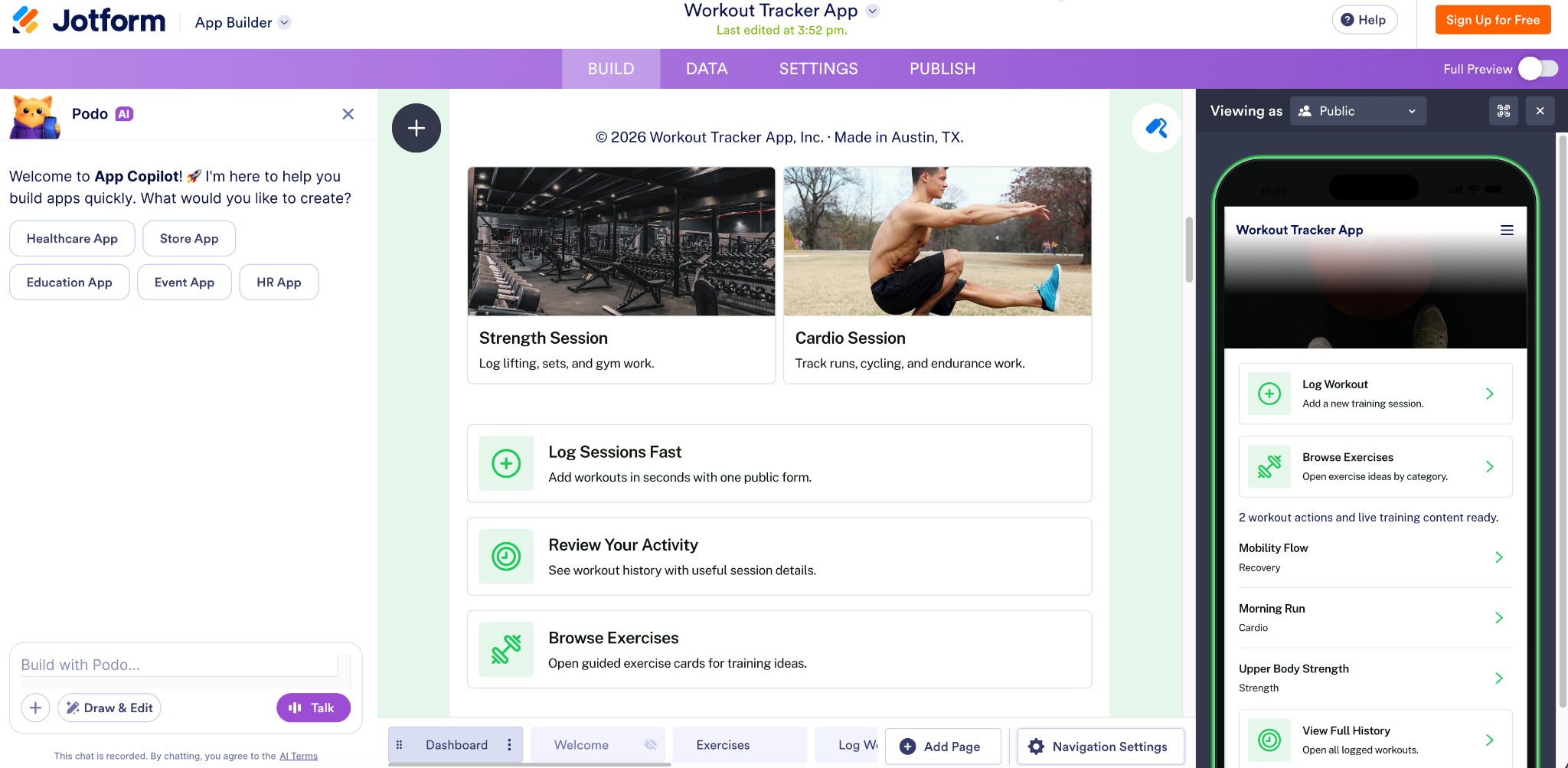Open the Mobility Flow chevron
1568x768 pixels.
[1499, 557]
